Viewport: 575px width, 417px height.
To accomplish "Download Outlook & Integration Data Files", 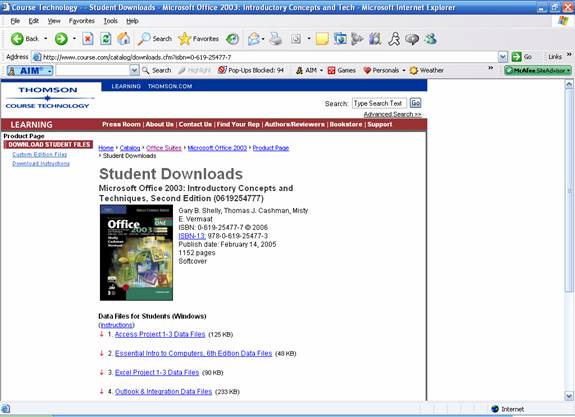I will click(x=163, y=391).
